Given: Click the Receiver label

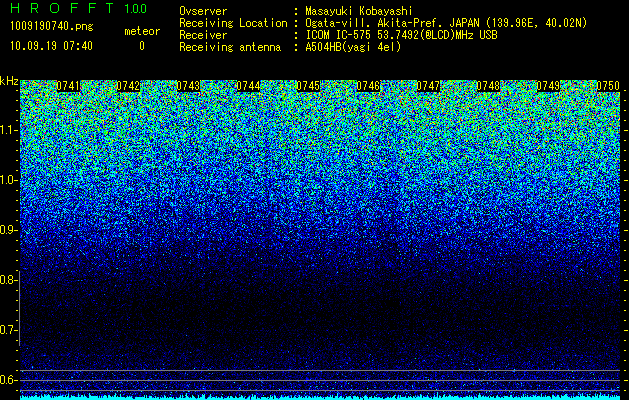Looking at the screenshot, I should tap(203, 35).
